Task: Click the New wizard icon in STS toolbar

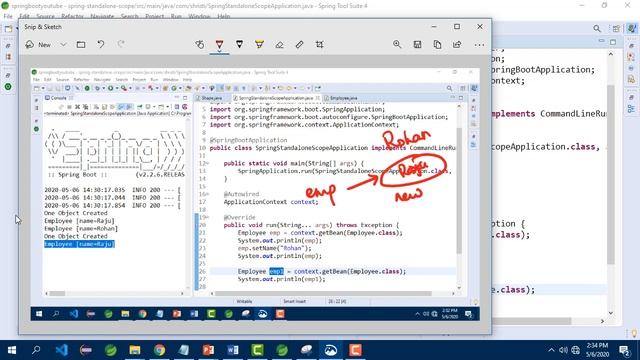Action: [x=8, y=29]
